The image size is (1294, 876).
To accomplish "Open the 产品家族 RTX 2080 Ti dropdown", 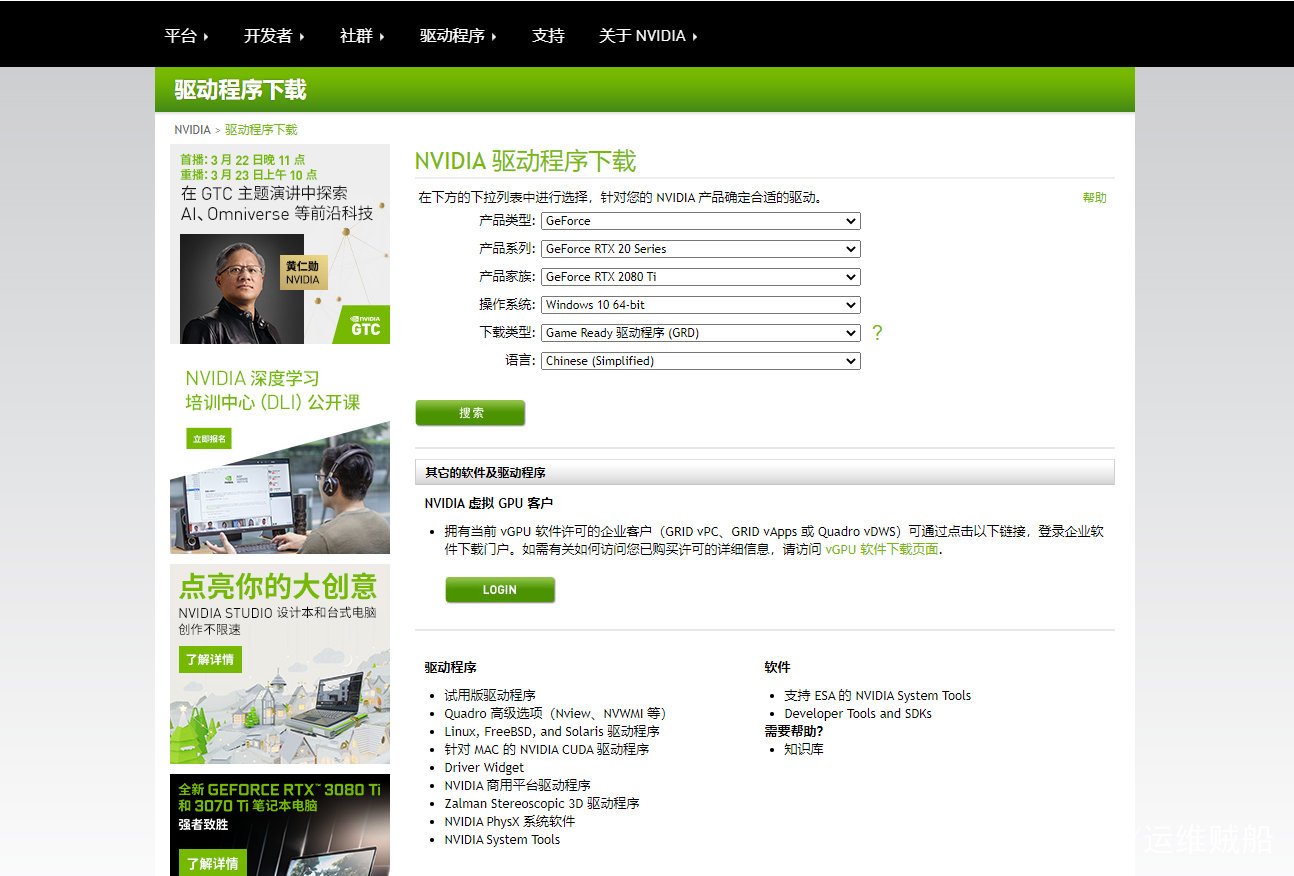I will [700, 277].
